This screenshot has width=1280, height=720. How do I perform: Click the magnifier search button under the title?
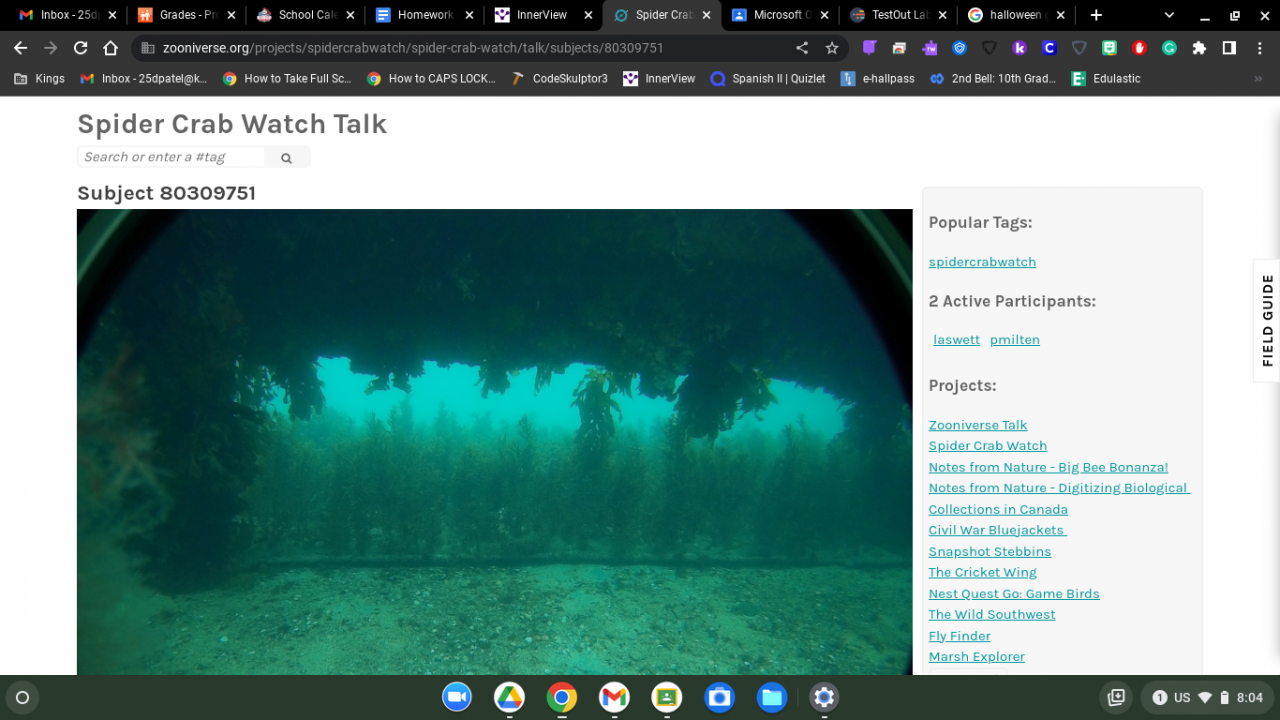[x=287, y=157]
